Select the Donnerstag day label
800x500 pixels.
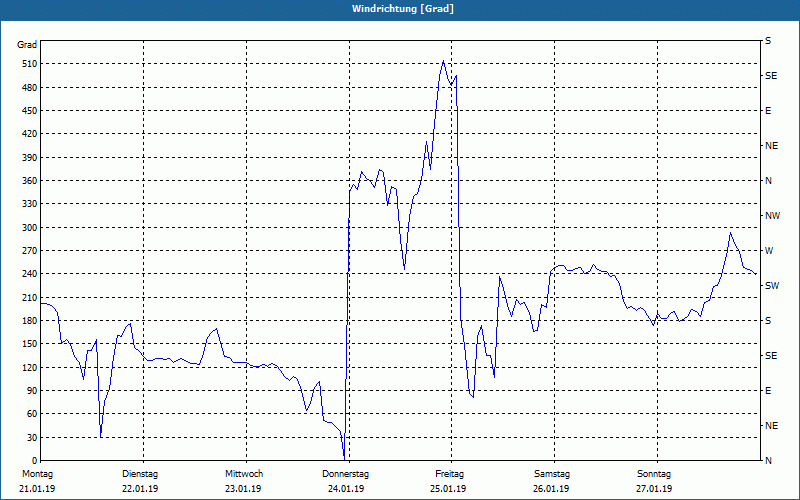pos(345,474)
